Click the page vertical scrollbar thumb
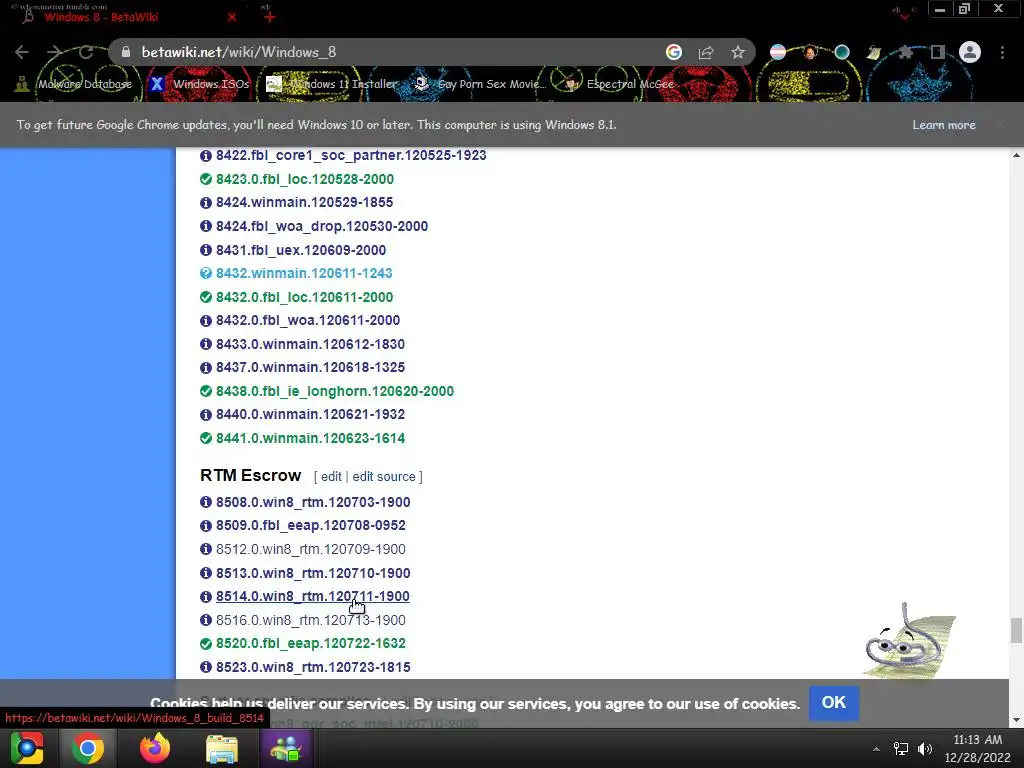The image size is (1024, 768). click(1016, 631)
